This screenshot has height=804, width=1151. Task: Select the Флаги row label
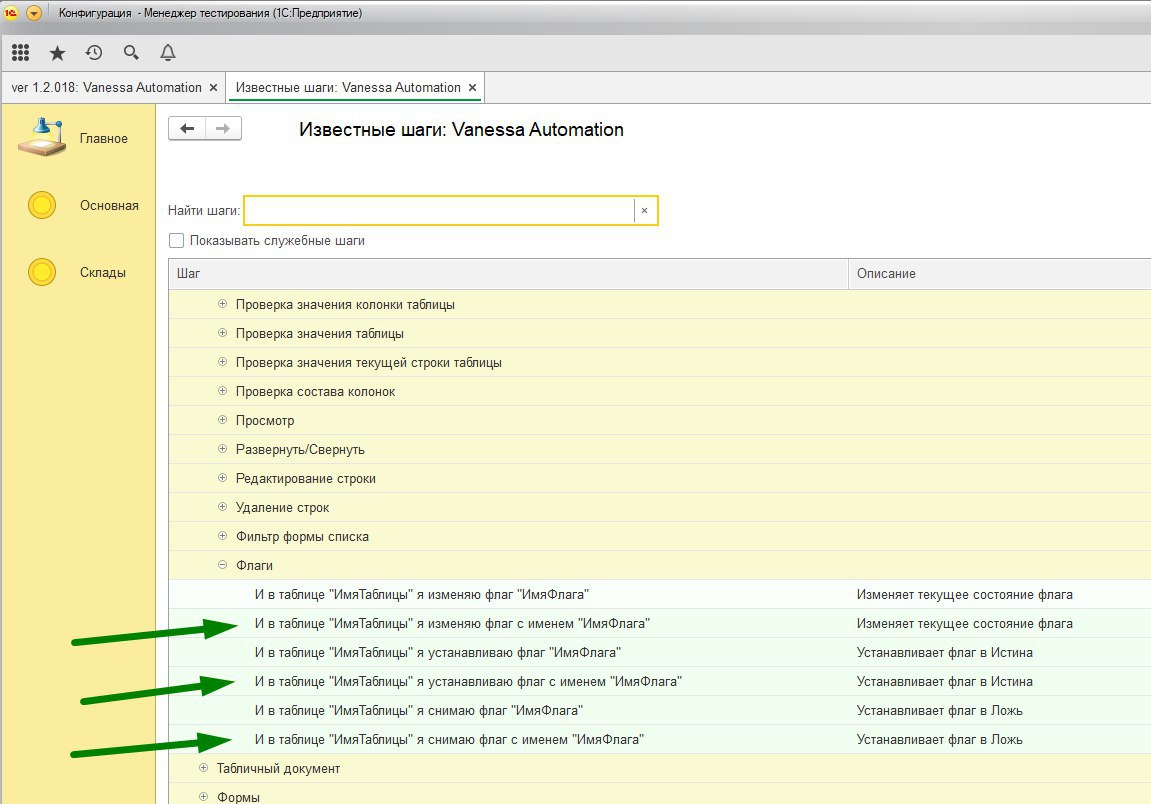pos(254,565)
